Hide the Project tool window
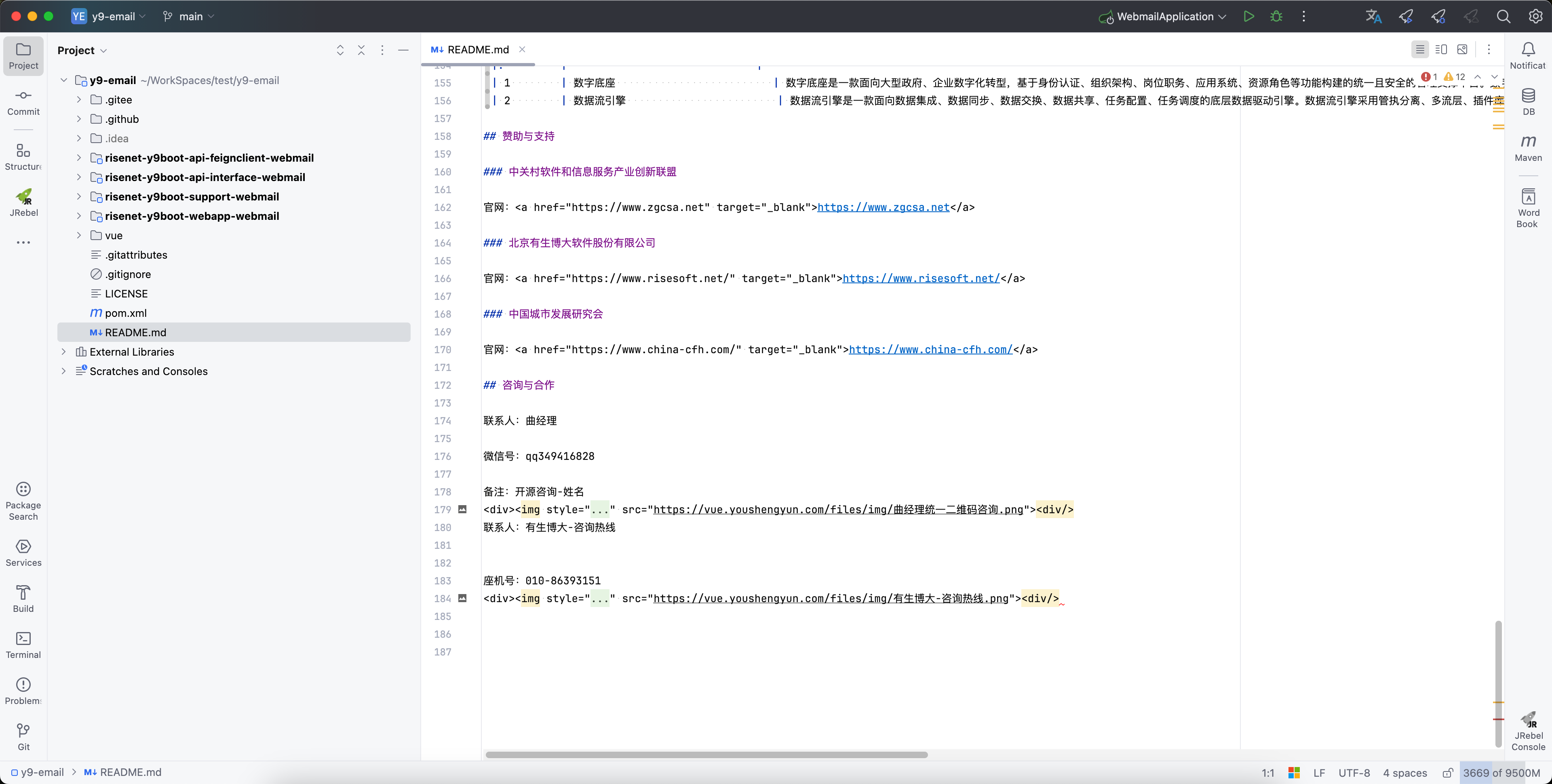 tap(403, 50)
